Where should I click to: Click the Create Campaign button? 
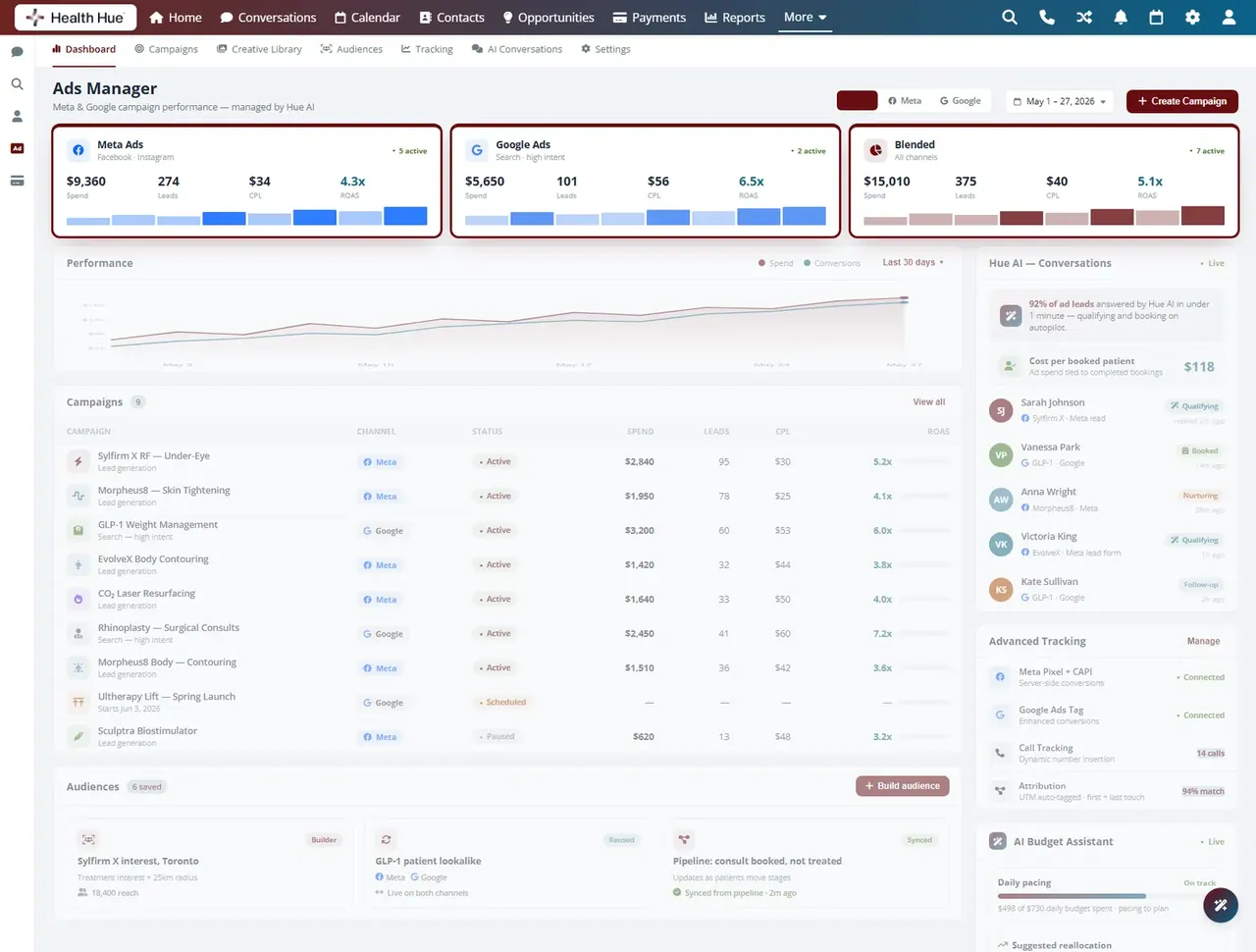1182,101
